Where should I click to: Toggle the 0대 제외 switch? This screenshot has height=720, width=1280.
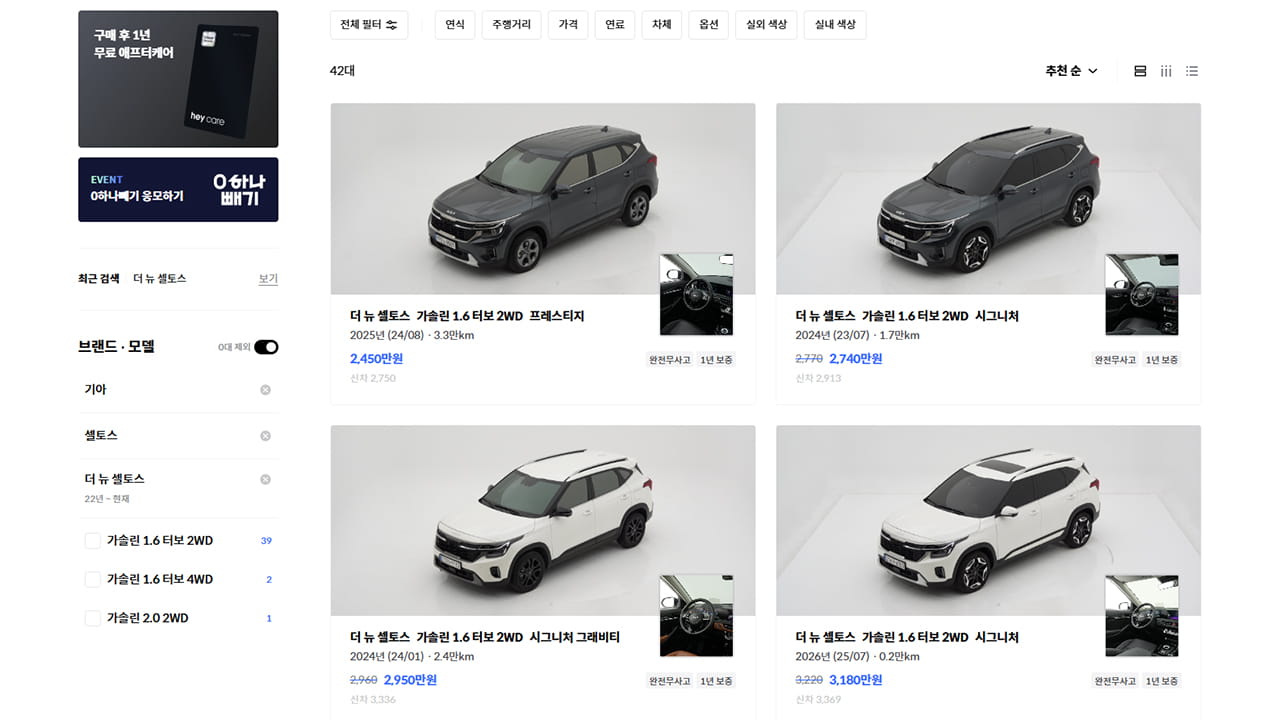[x=266, y=347]
